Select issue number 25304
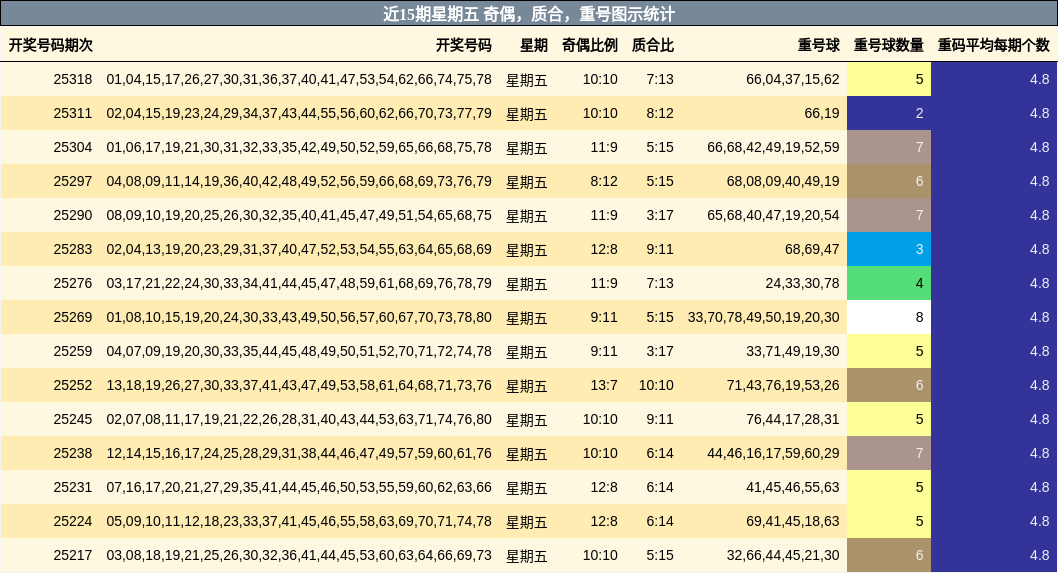Viewport: 1058px width, 573px height. pyautogui.click(x=73, y=147)
